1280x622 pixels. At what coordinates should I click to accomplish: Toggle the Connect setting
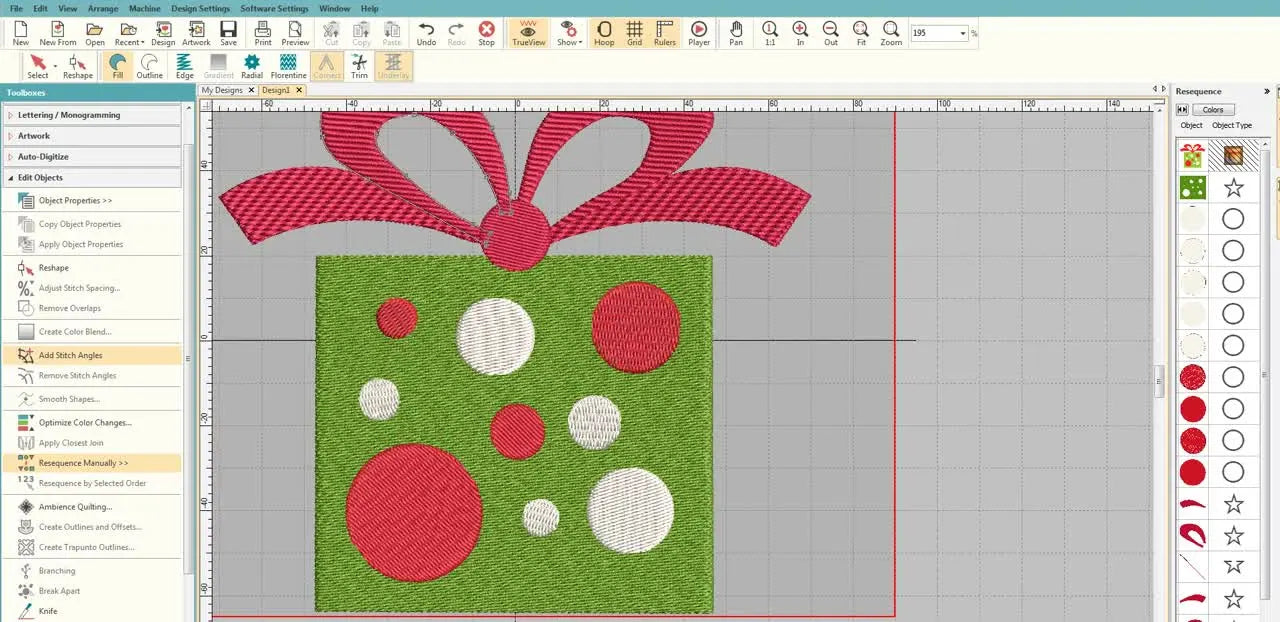(x=327, y=66)
